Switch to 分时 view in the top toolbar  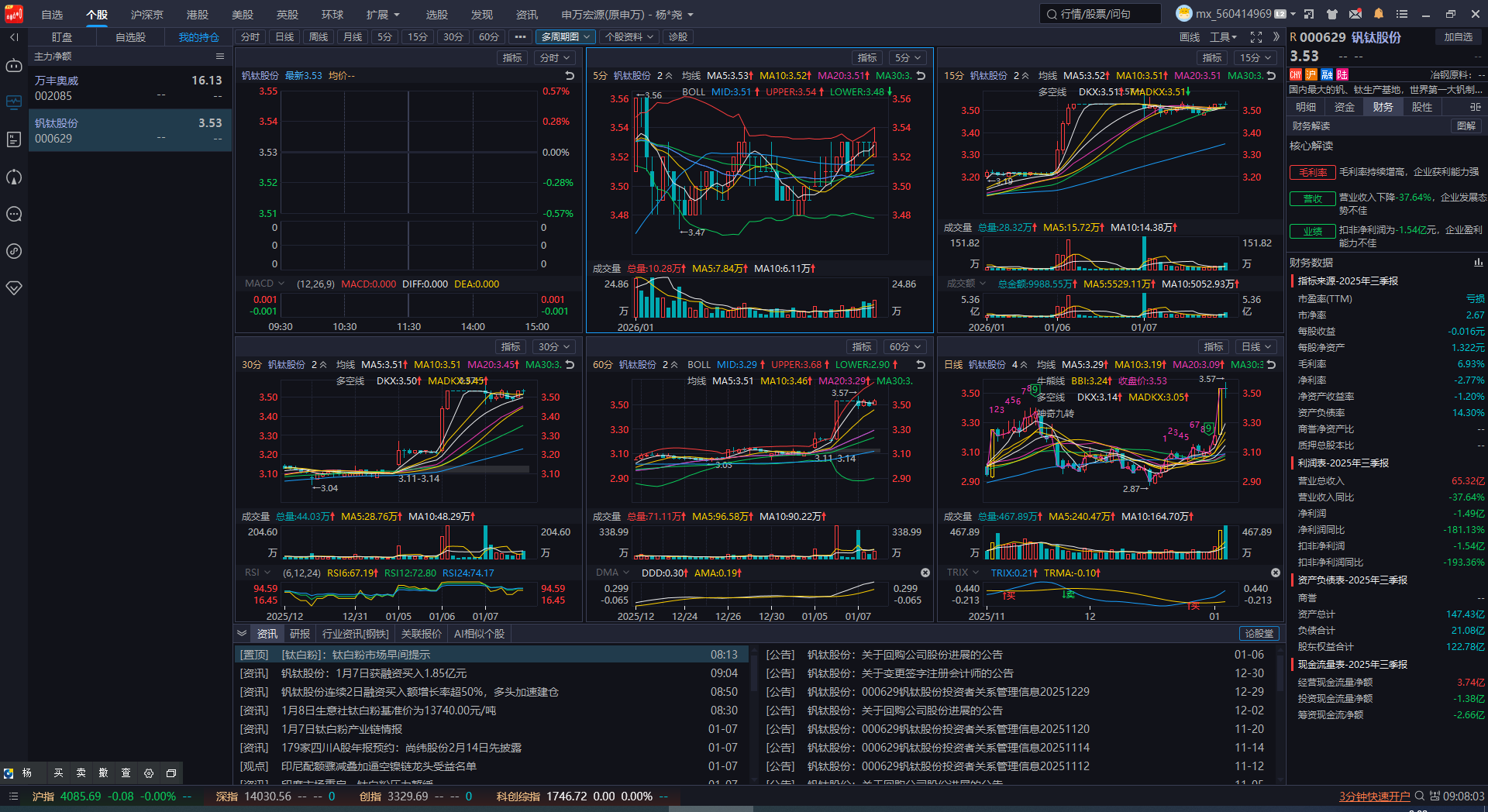[250, 37]
